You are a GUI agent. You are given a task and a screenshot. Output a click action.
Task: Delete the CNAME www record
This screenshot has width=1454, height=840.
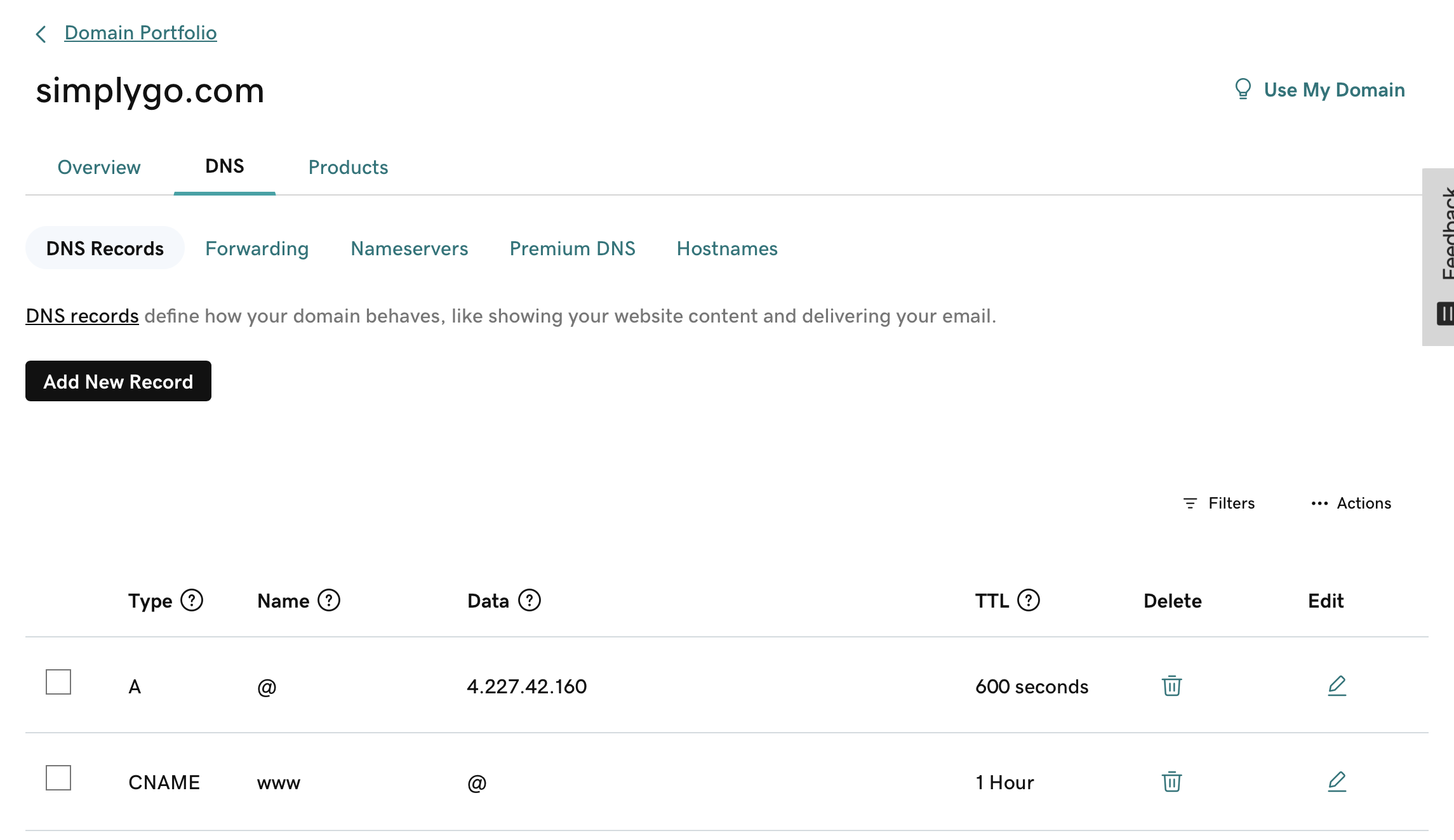point(1171,782)
